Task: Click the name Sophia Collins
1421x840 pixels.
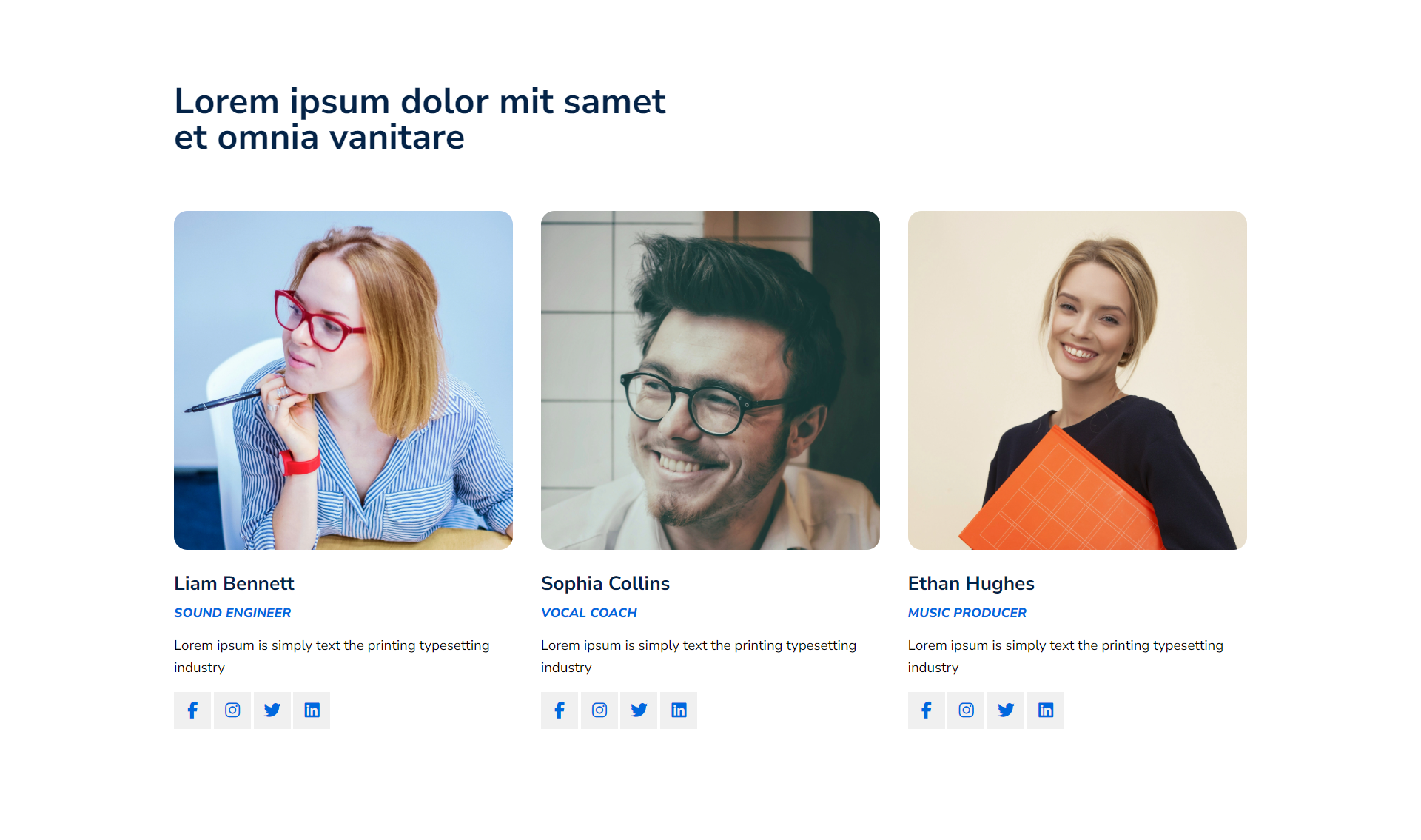Action: [x=605, y=583]
